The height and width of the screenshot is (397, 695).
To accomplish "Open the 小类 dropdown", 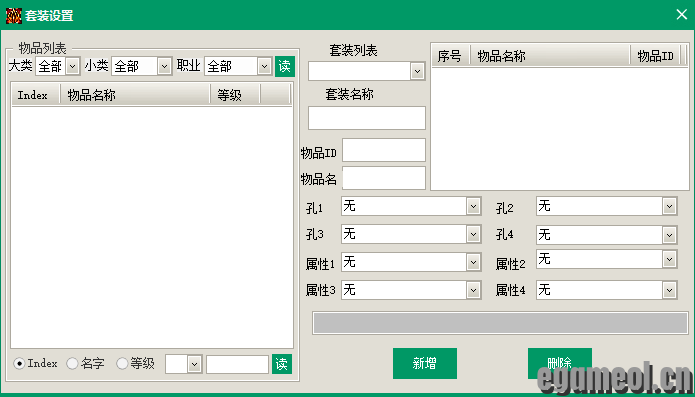I will click(164, 66).
